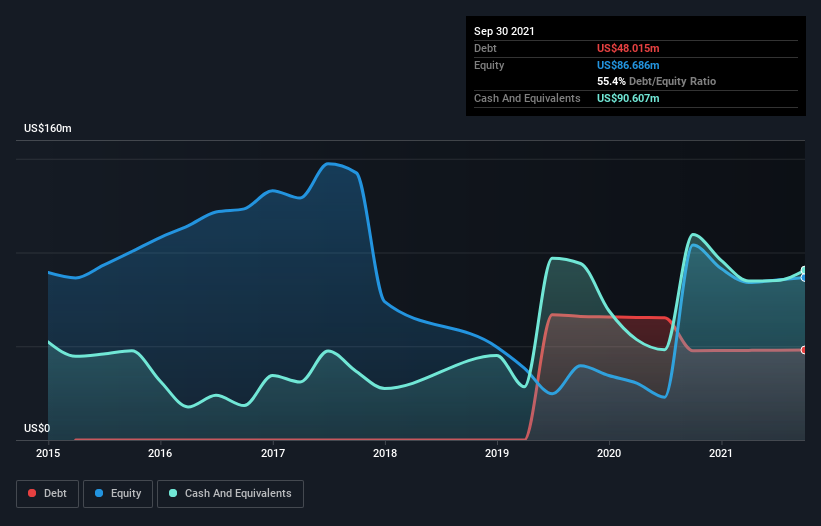Click the US$86.686m equity value
Image resolution: width=821 pixels, height=526 pixels.
[628, 65]
